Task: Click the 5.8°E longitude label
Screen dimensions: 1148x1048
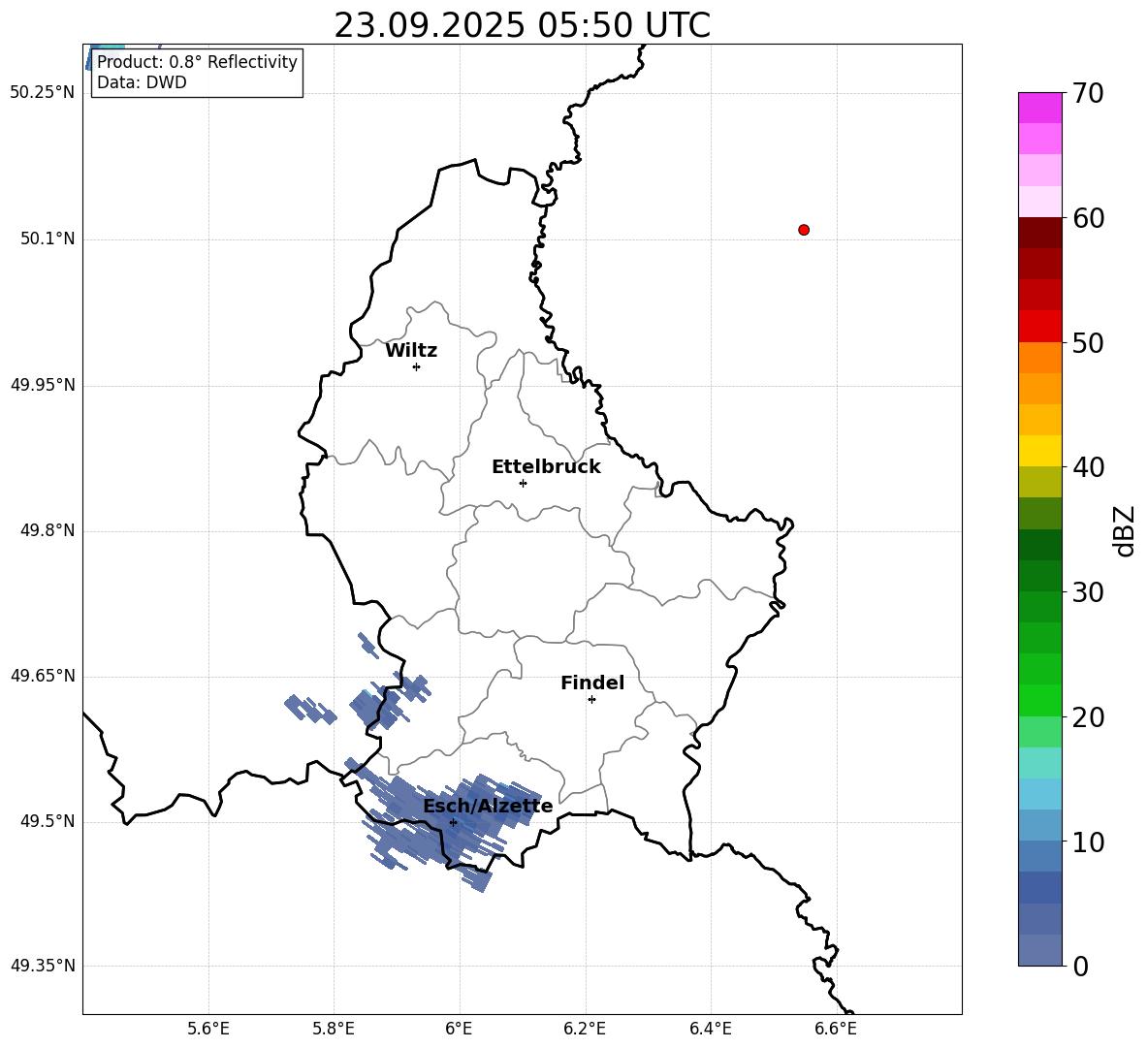Action: point(334,1029)
